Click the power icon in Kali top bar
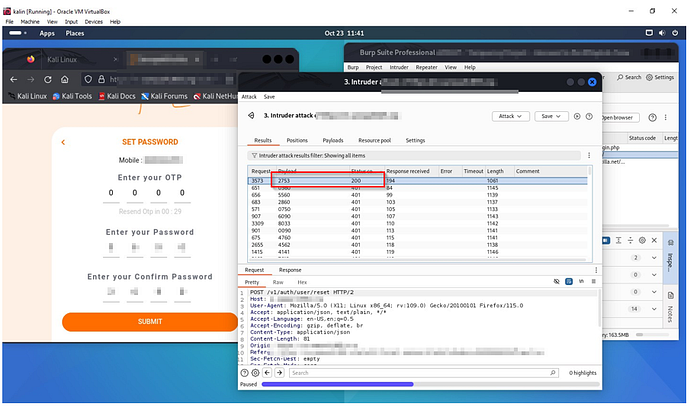Viewport: 700px width, 413px height. [x=675, y=33]
